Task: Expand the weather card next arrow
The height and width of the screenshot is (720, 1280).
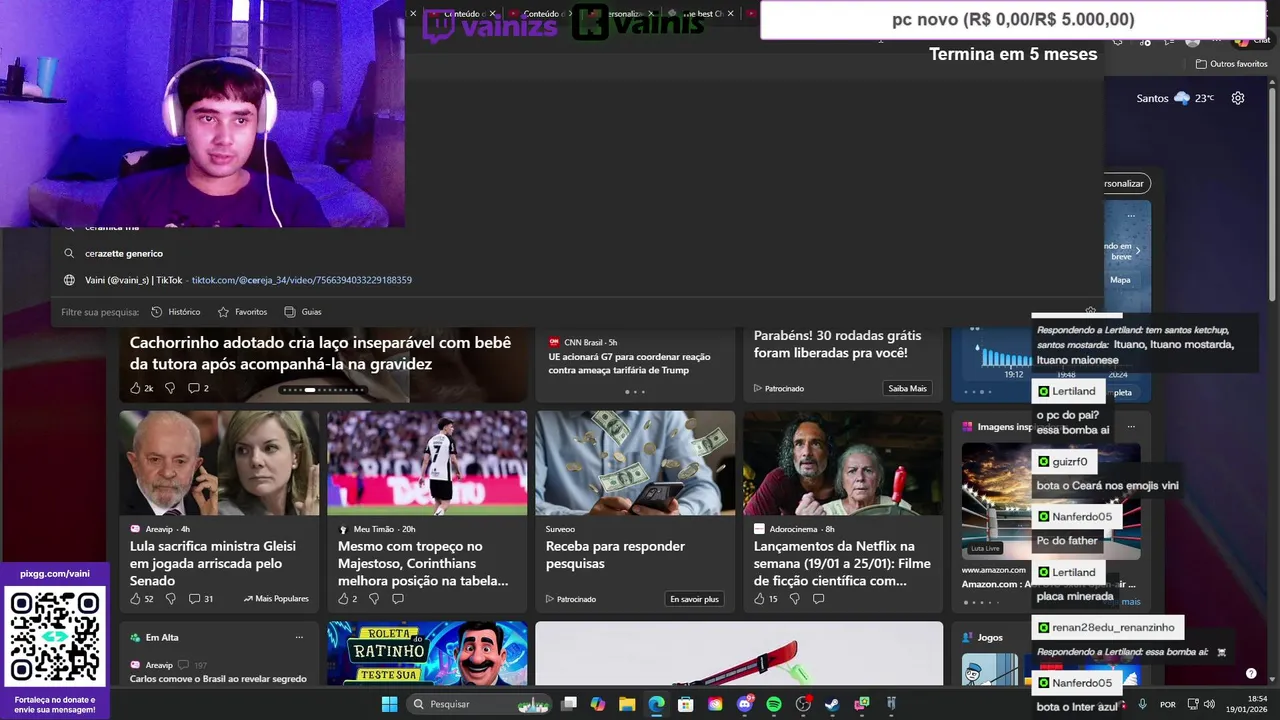Action: click(1137, 251)
